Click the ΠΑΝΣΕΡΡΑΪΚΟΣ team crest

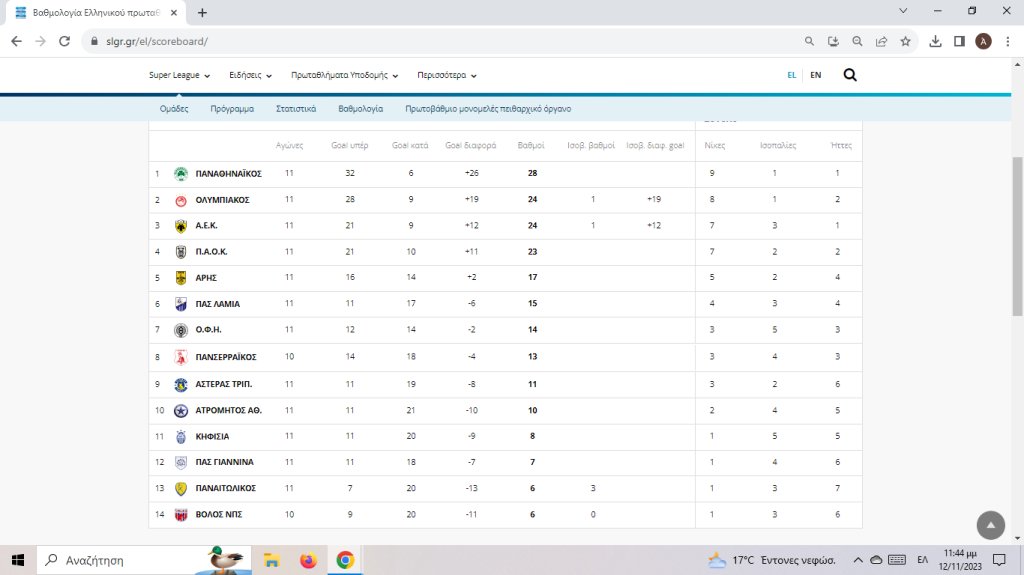(181, 357)
